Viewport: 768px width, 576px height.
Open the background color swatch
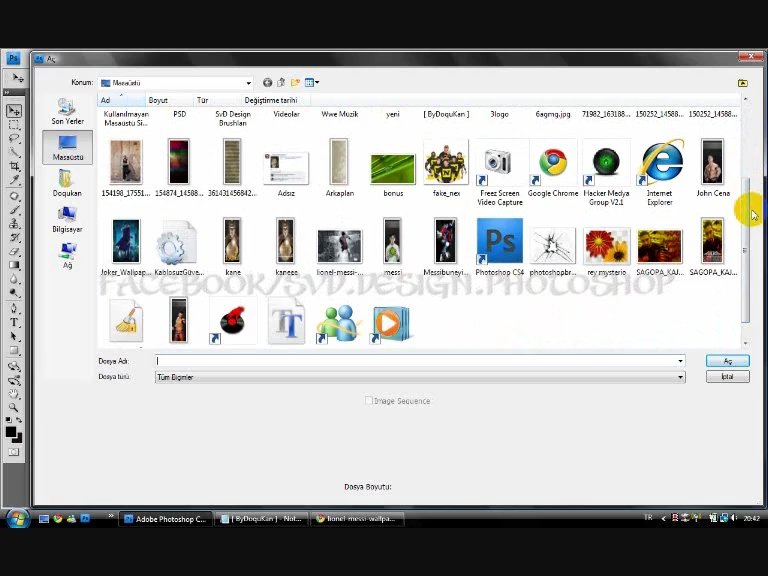[19, 438]
